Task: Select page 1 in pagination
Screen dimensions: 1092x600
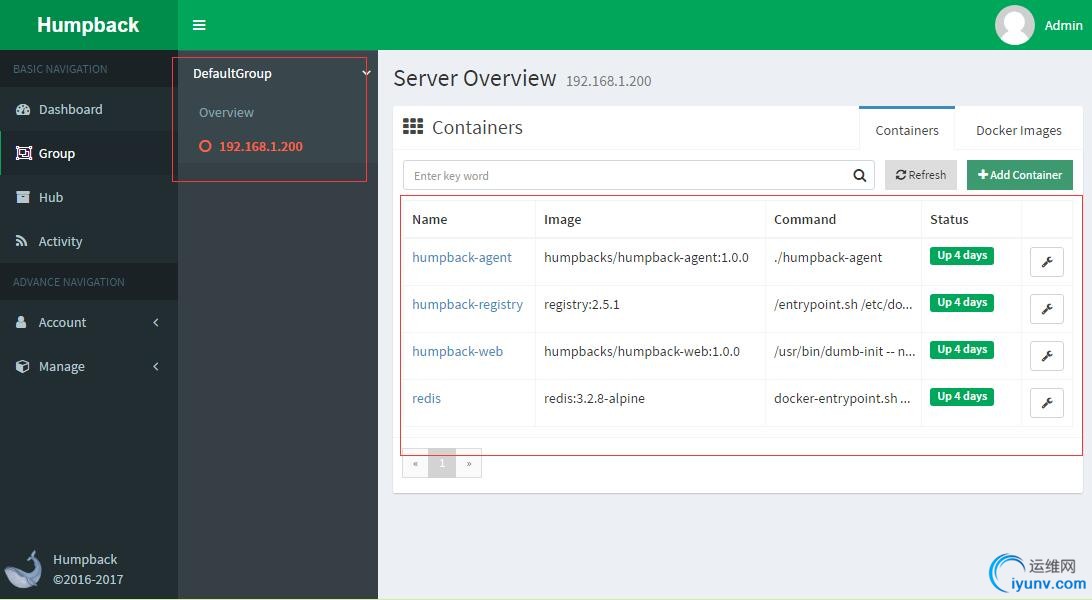Action: pyautogui.click(x=442, y=464)
